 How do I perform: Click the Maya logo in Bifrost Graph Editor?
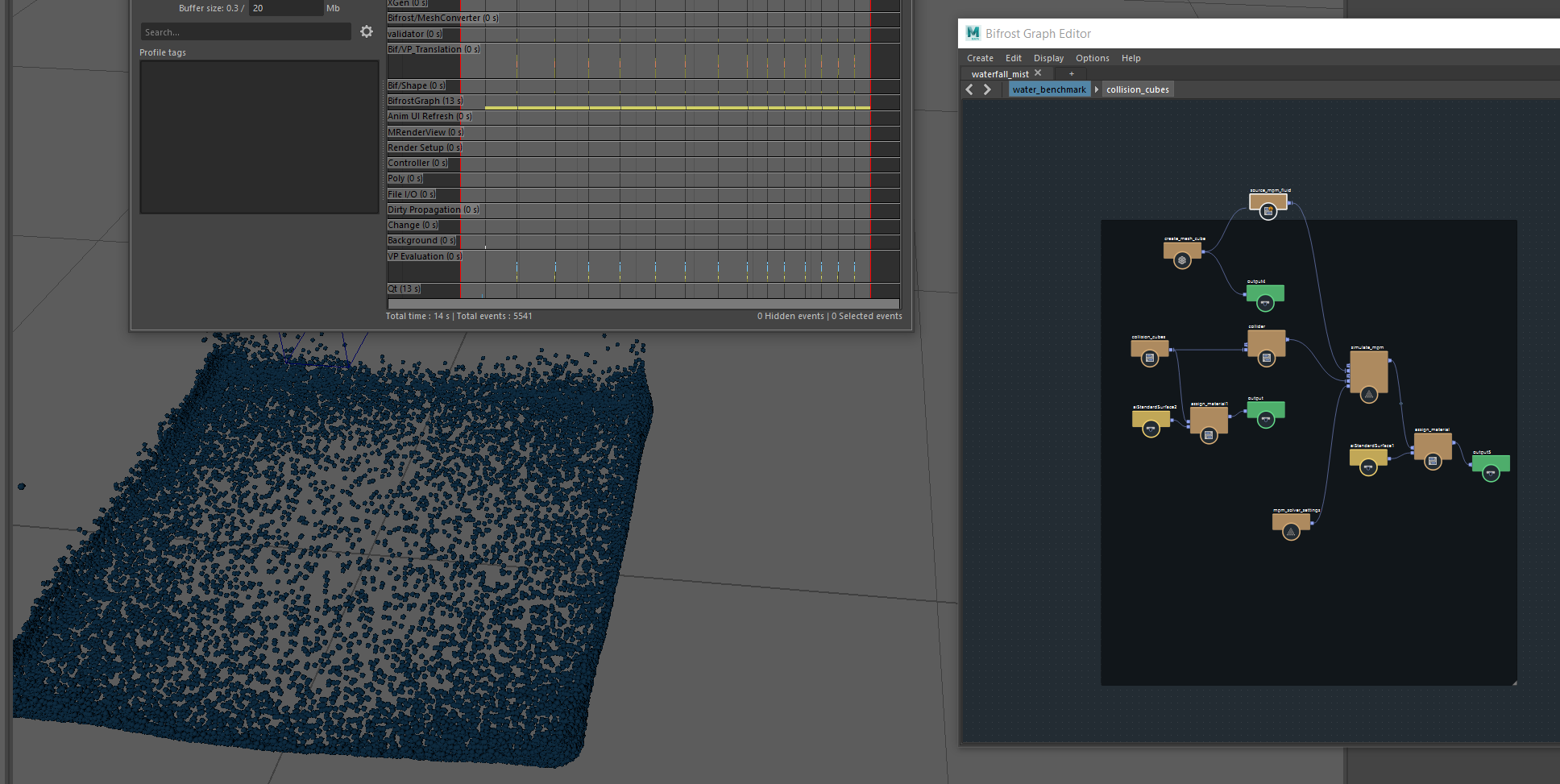973,33
